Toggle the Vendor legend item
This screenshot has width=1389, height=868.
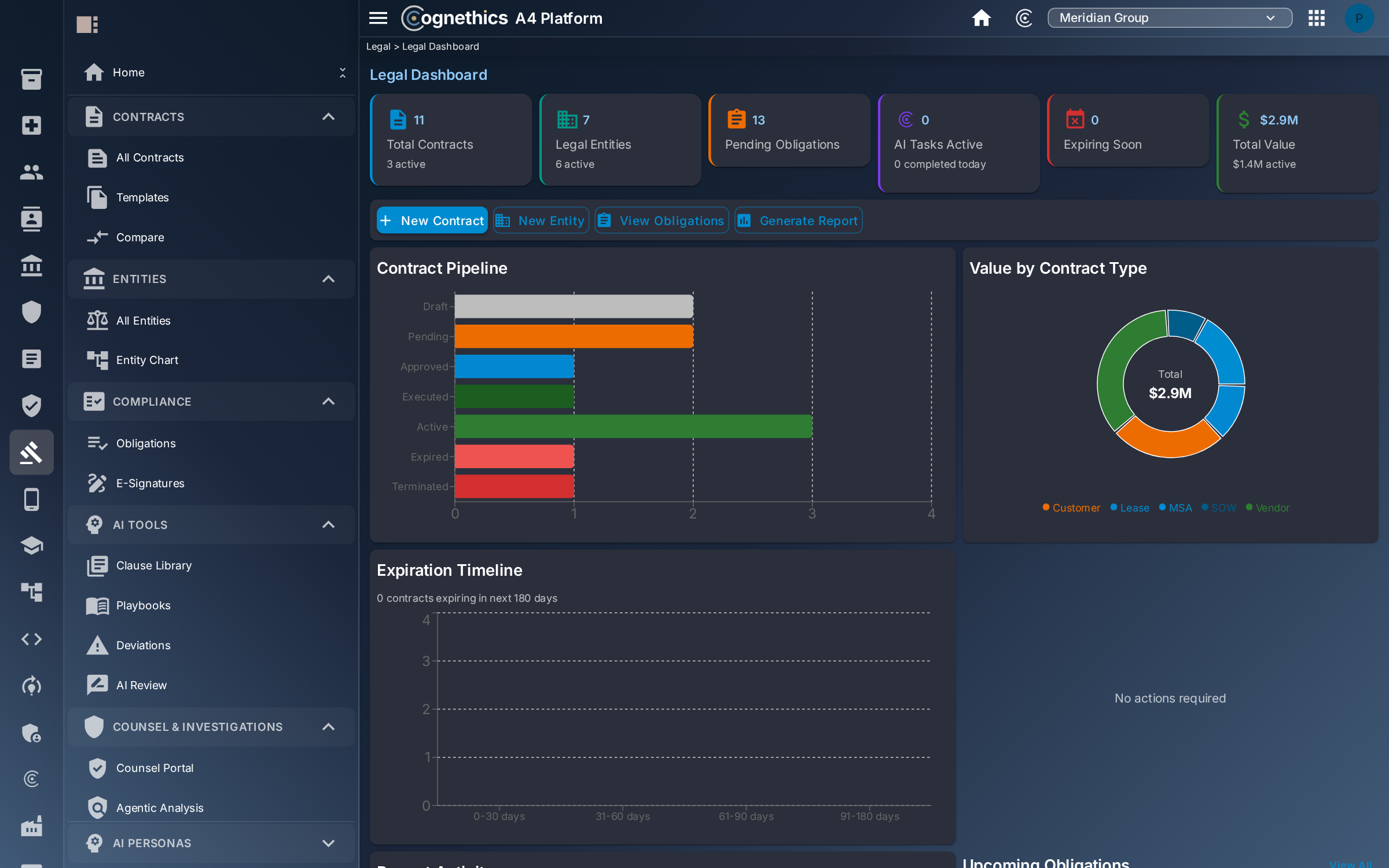(x=1267, y=507)
